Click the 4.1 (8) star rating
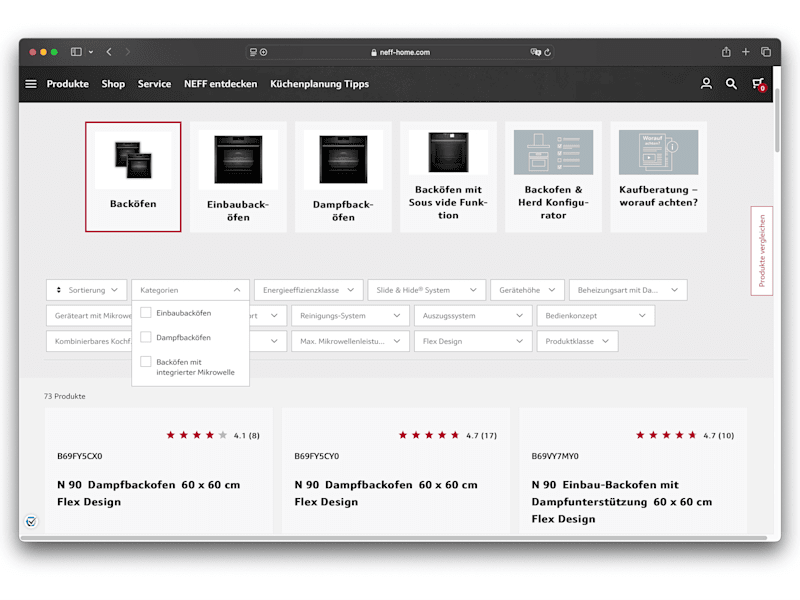800x600 pixels. point(213,435)
